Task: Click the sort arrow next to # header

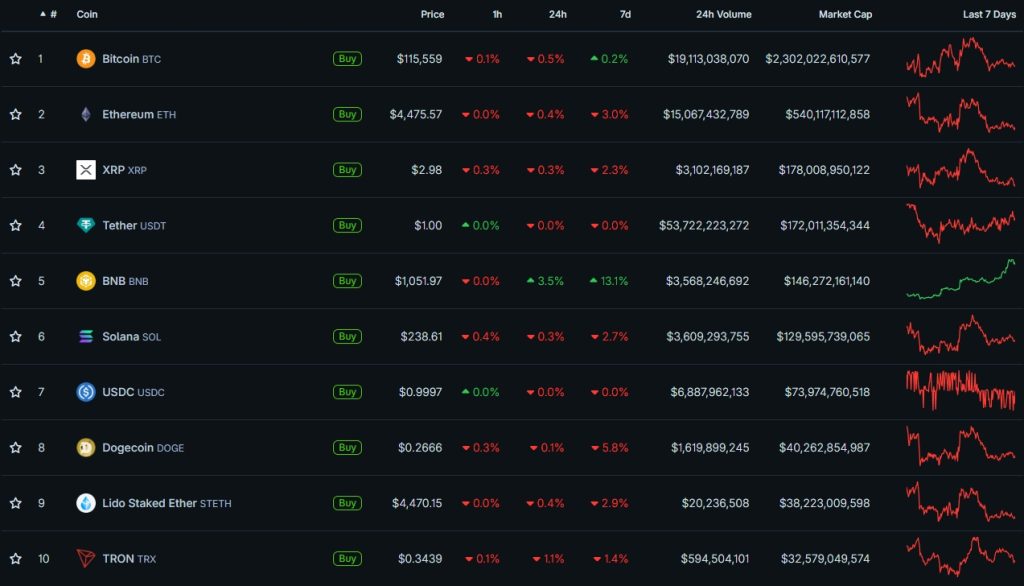Action: 42,15
